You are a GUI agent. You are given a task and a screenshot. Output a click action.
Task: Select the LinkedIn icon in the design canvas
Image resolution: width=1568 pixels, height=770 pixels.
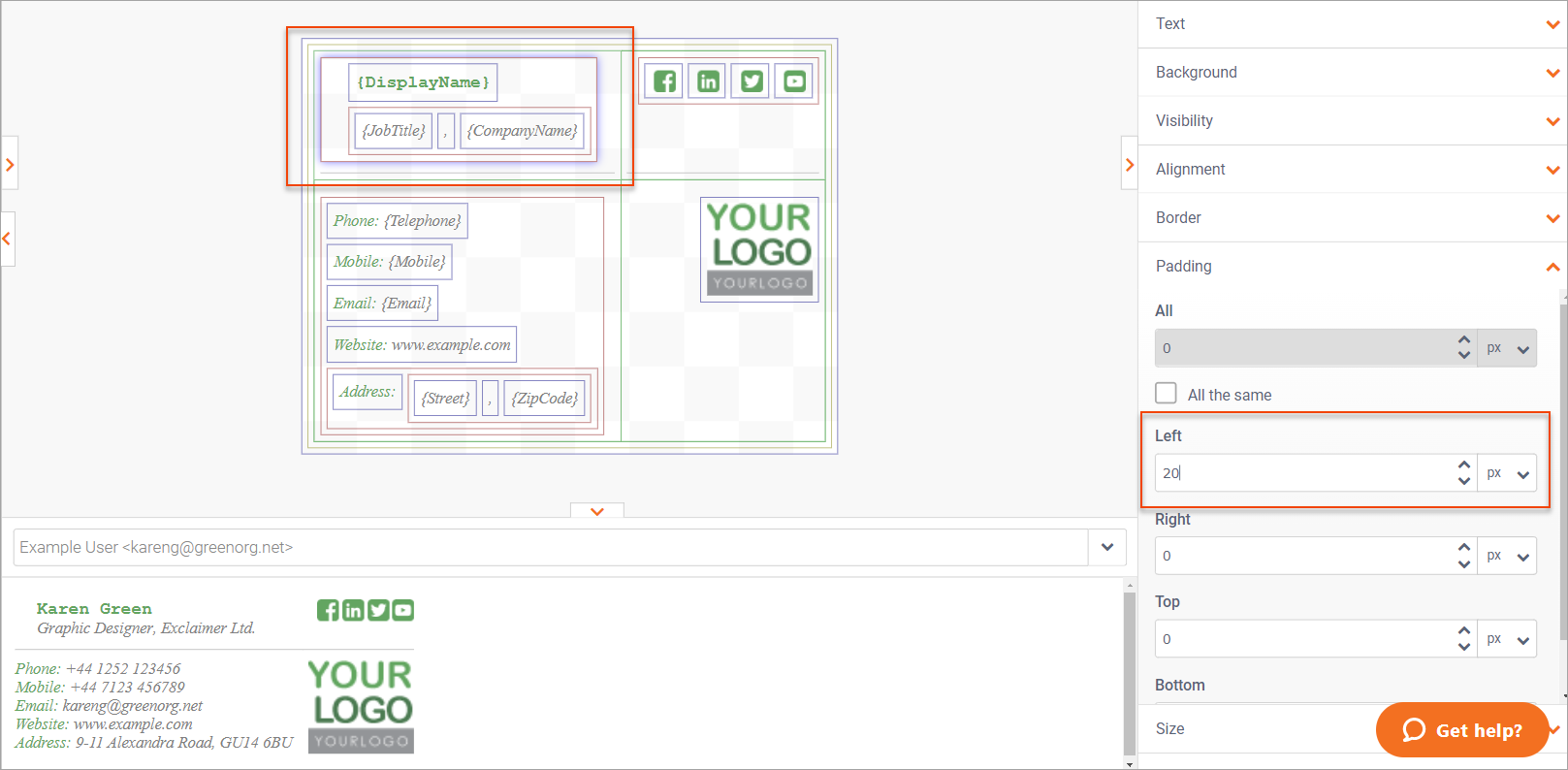click(x=708, y=81)
